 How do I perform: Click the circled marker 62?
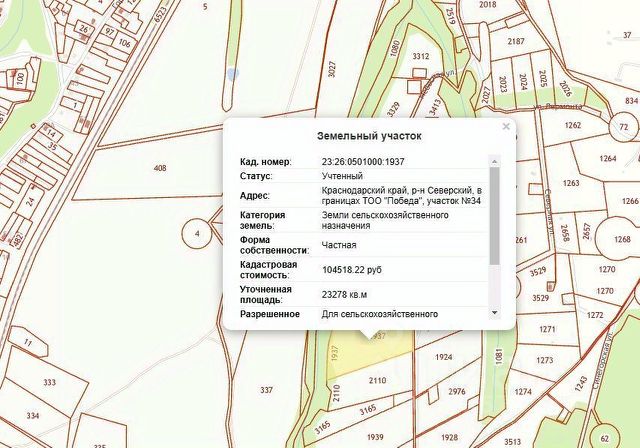click(x=605, y=438)
